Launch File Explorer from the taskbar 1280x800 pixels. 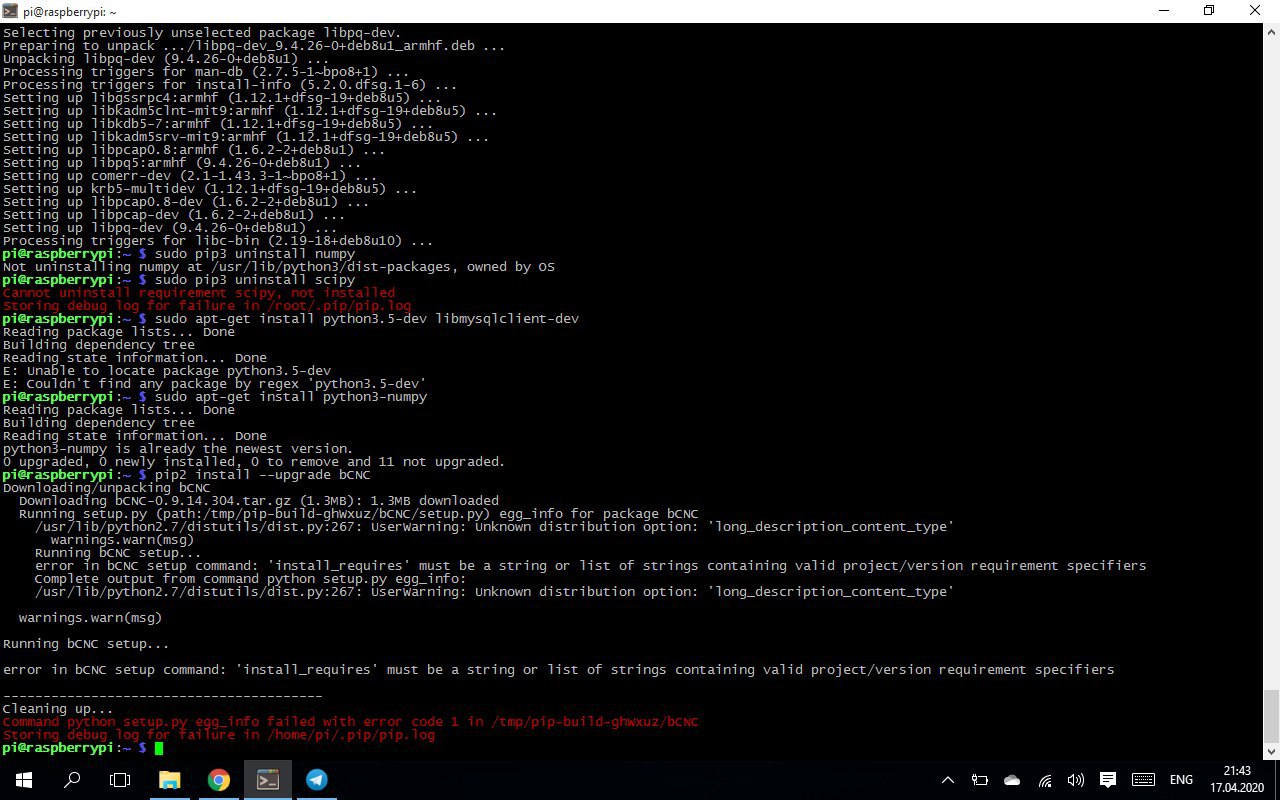169,780
